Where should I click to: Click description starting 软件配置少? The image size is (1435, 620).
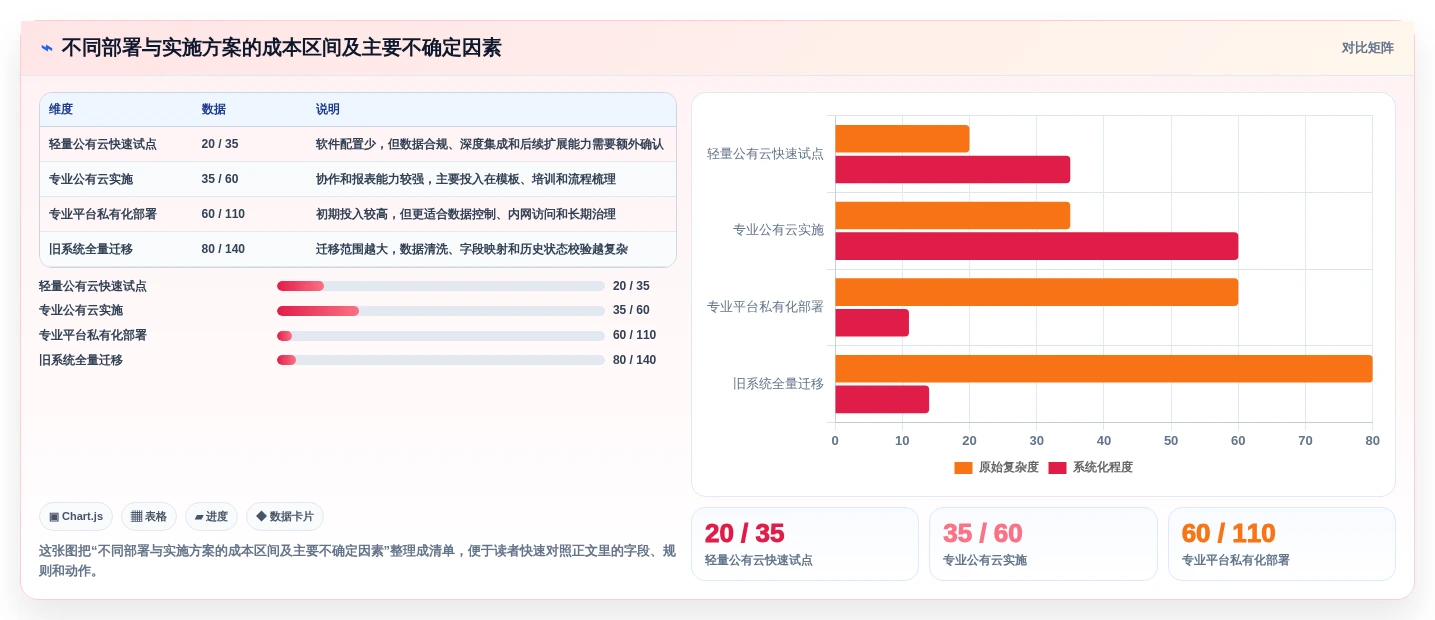coord(490,144)
